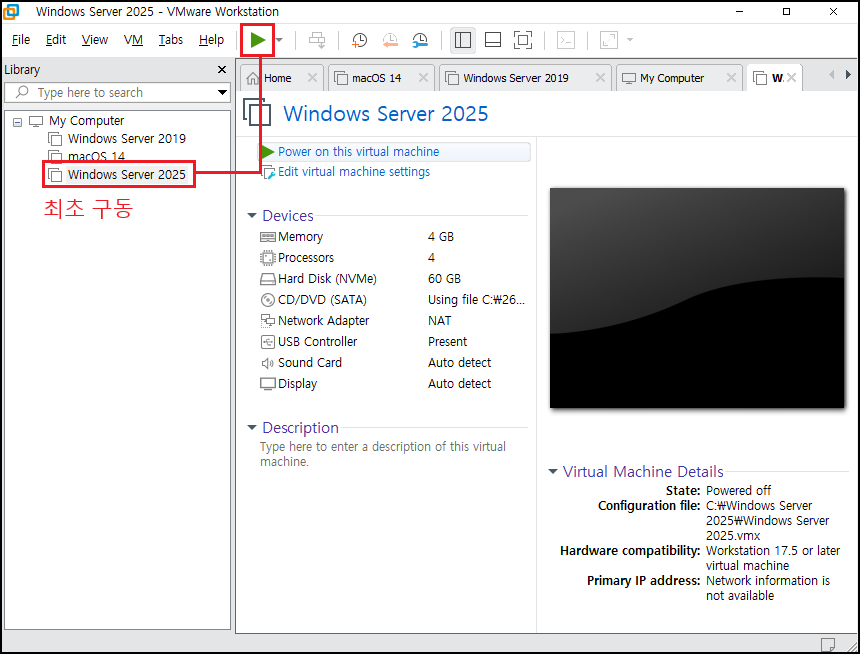Open the Edit menu

[56, 40]
